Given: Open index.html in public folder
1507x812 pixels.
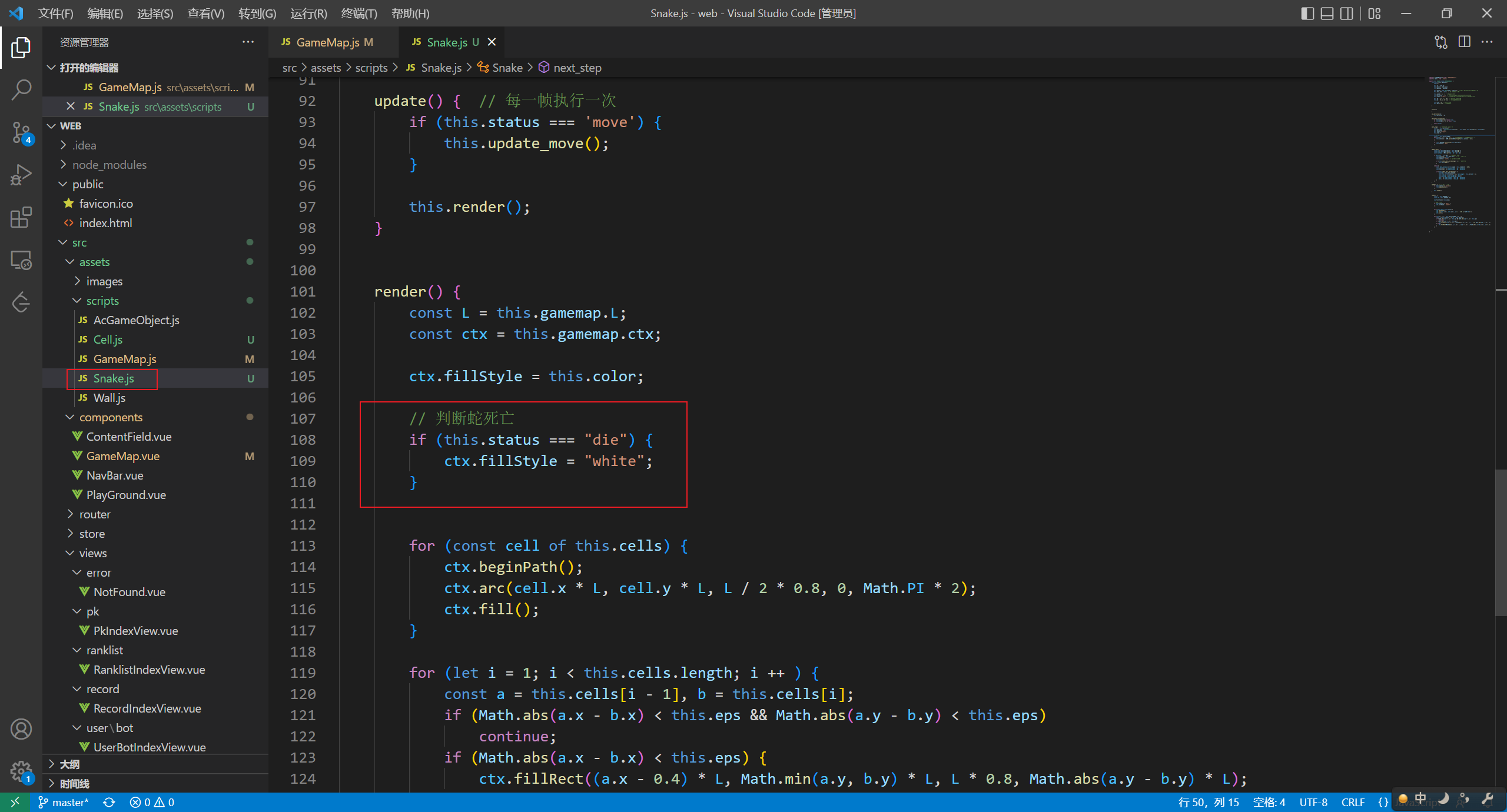Looking at the screenshot, I should coord(155,223).
